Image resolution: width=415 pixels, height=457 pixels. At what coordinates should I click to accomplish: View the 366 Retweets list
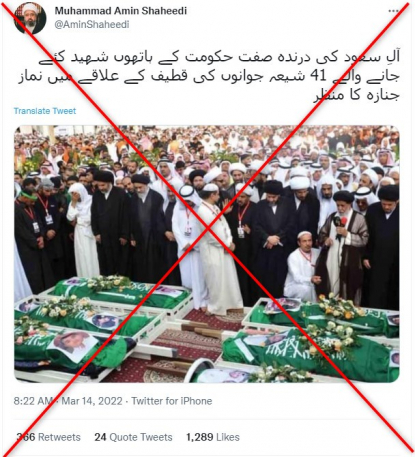pyautogui.click(x=49, y=437)
